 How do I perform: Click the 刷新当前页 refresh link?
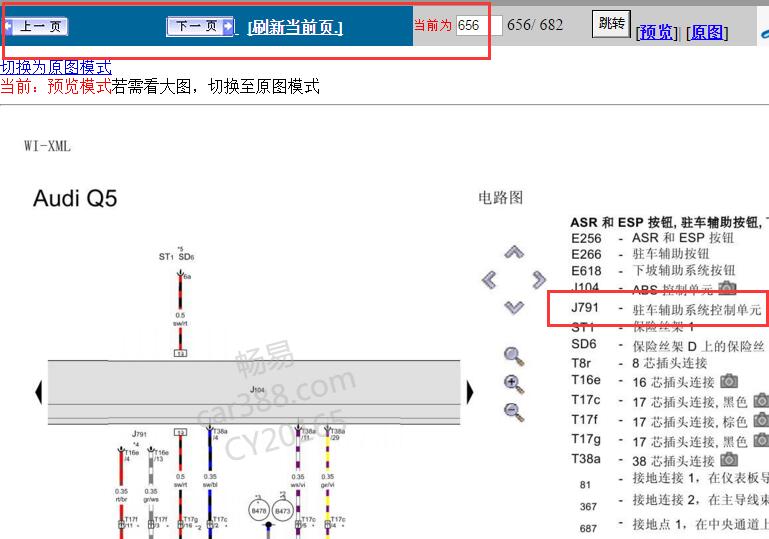pyautogui.click(x=295, y=27)
